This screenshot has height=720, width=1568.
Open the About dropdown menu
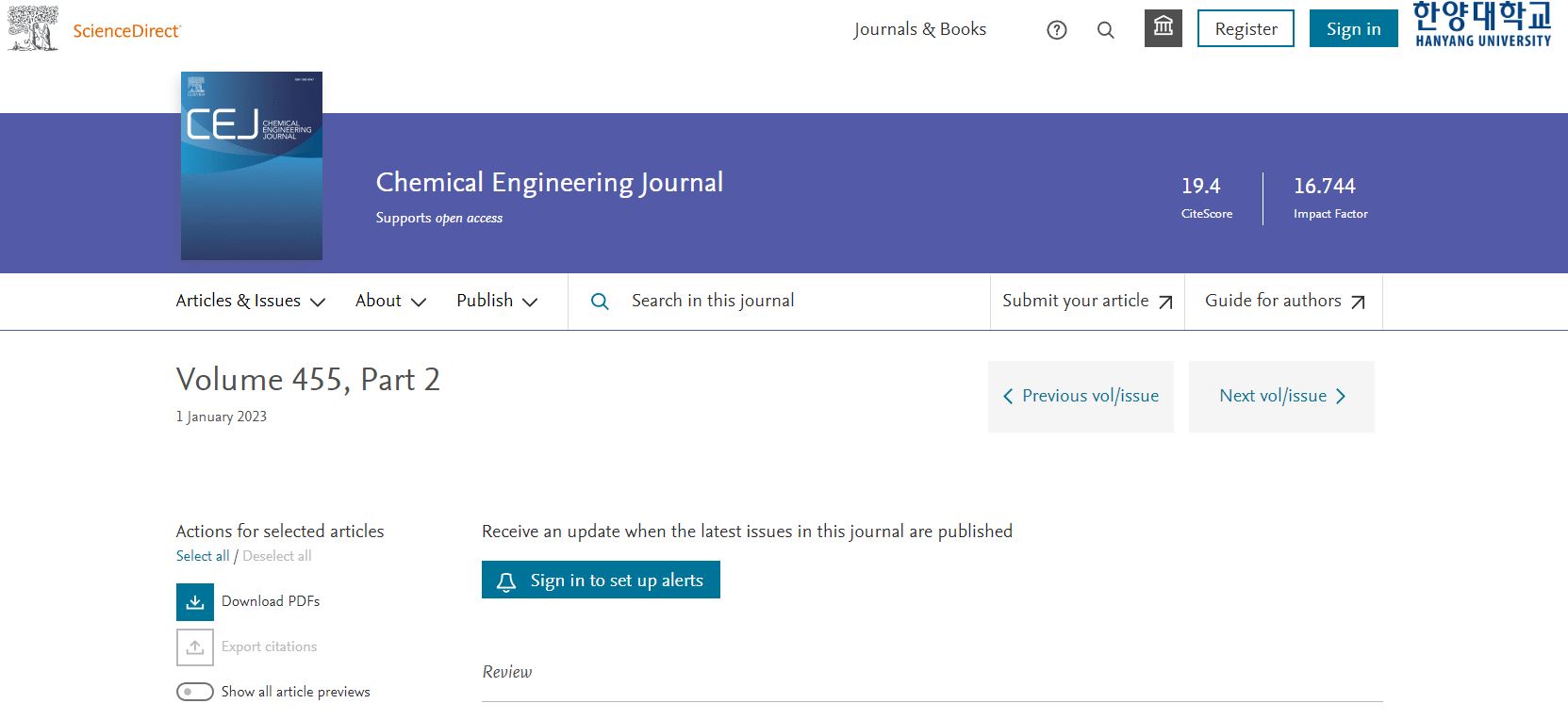390,301
